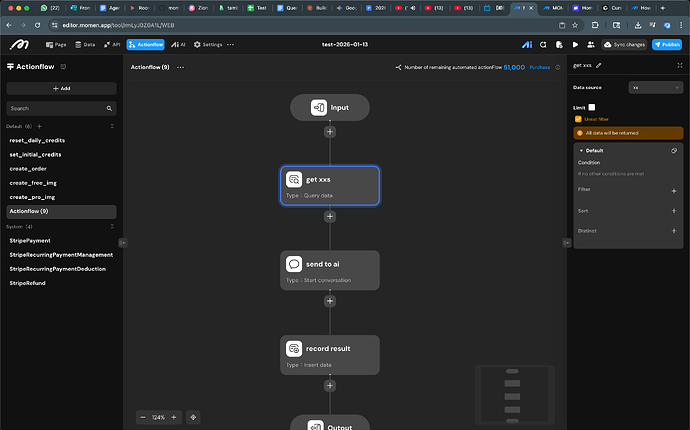Click the Preview play icon in top bar
Screen dimensions: 690x430
[575, 45]
